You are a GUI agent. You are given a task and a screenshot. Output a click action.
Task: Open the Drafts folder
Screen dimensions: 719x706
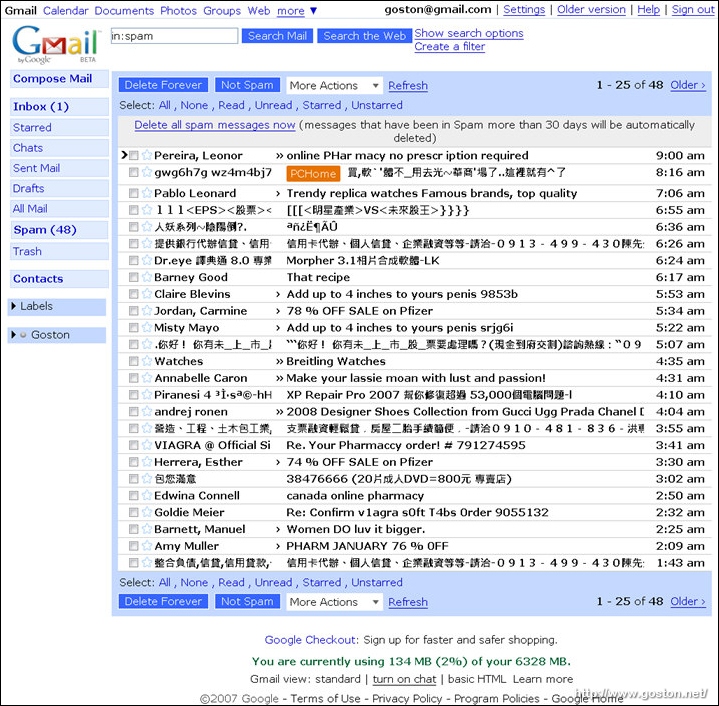click(x=28, y=188)
